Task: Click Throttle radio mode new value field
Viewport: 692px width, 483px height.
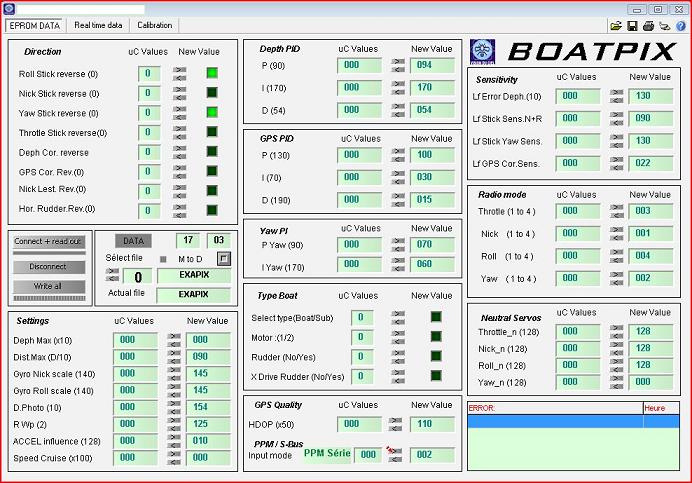Action: pyautogui.click(x=650, y=211)
